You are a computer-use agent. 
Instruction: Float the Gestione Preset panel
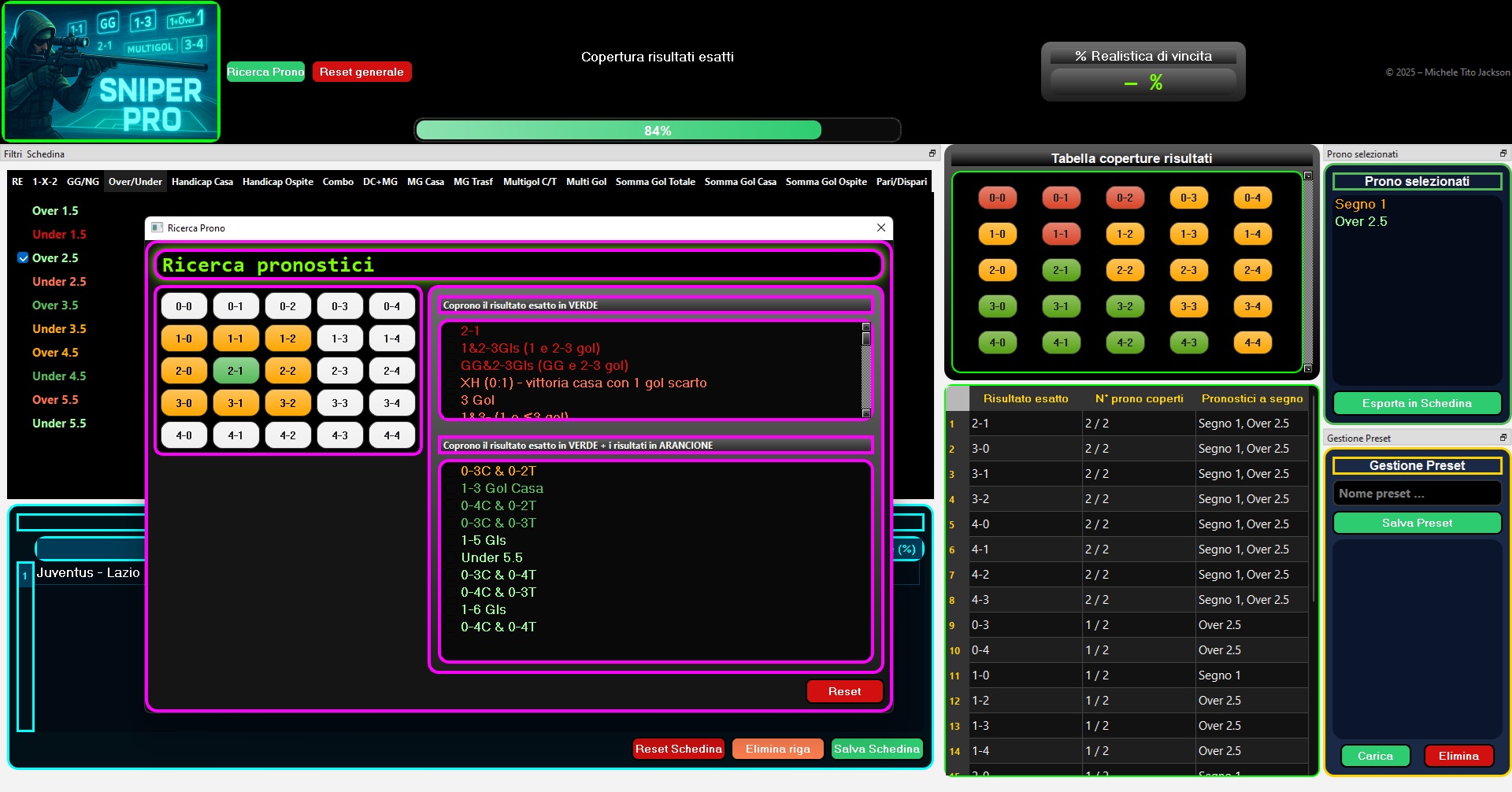click(x=1503, y=438)
